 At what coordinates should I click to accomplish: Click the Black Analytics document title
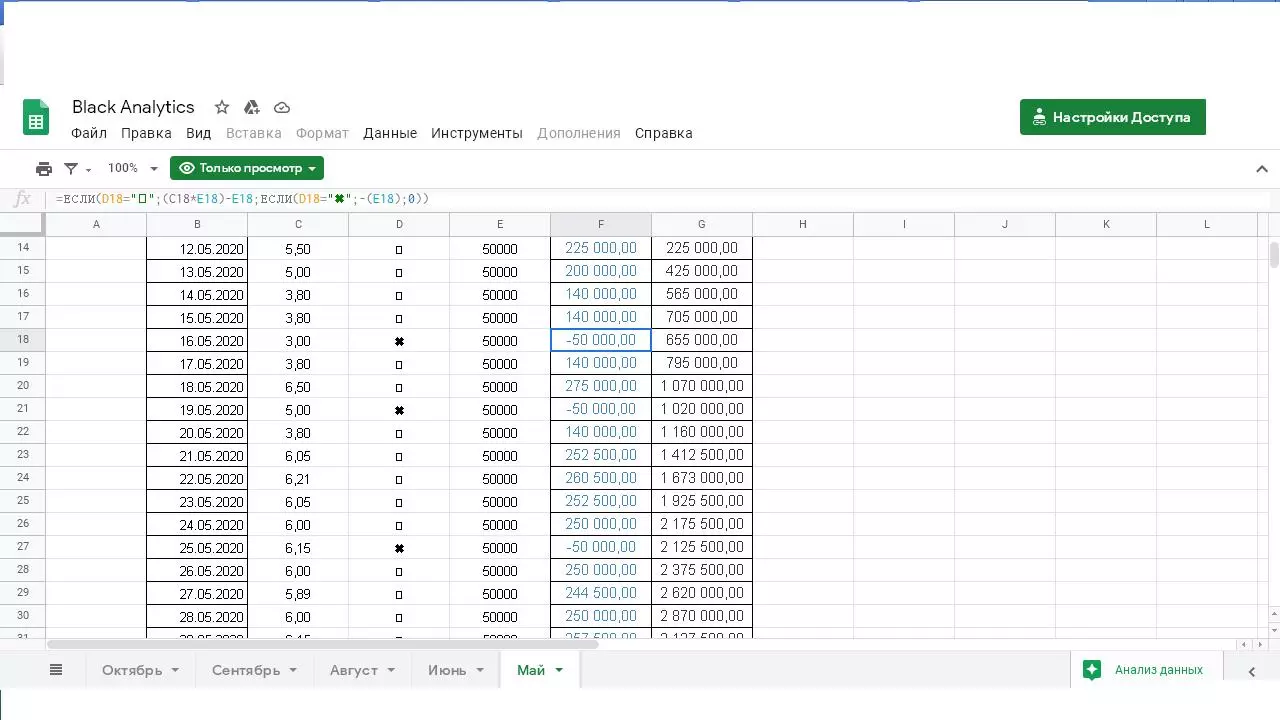pos(133,107)
